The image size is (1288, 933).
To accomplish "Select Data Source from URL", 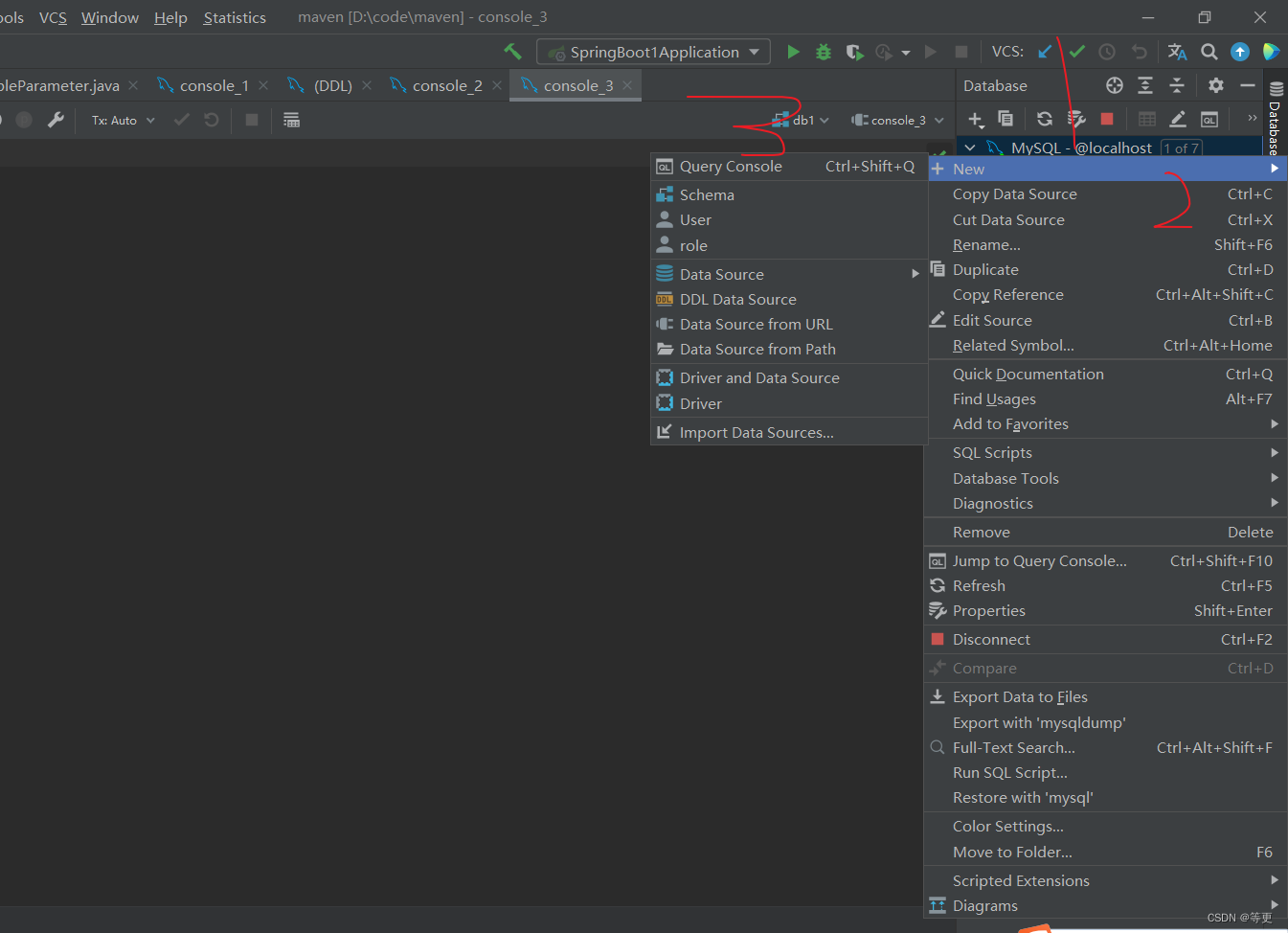I will 789,324.
